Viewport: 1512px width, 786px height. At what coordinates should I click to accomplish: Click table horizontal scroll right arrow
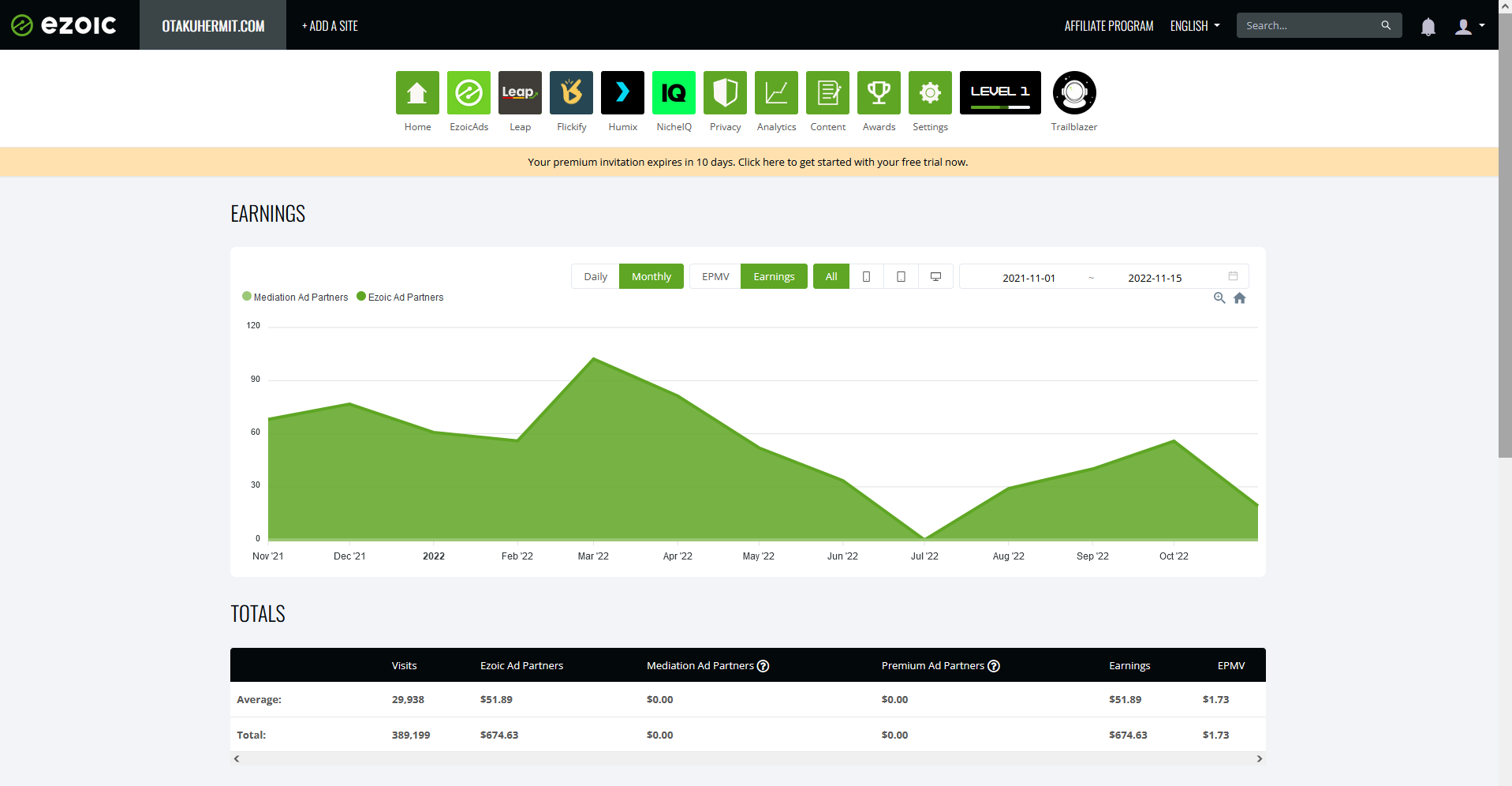1260,758
